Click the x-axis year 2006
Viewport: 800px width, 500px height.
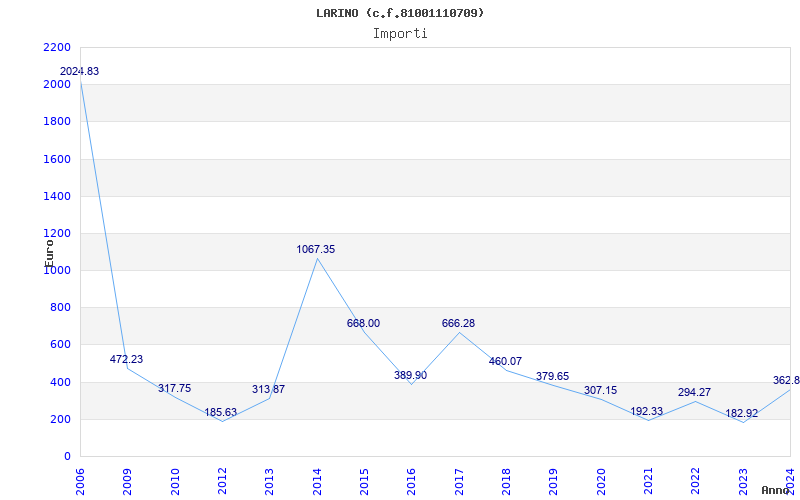coord(80,482)
